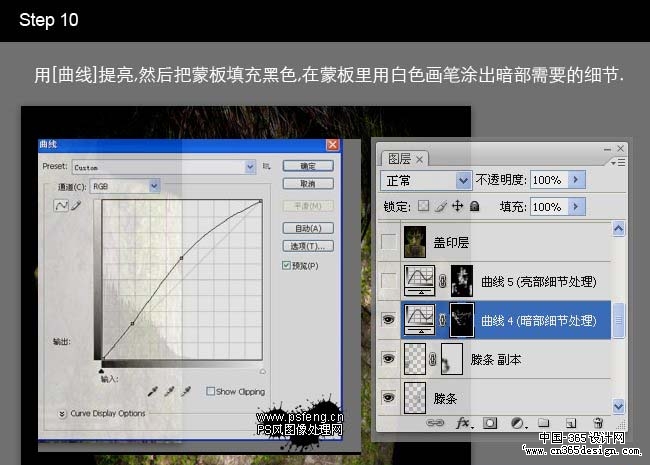The image size is (650, 465).
Task: Click the 不透明度 100% field
Action: click(549, 180)
